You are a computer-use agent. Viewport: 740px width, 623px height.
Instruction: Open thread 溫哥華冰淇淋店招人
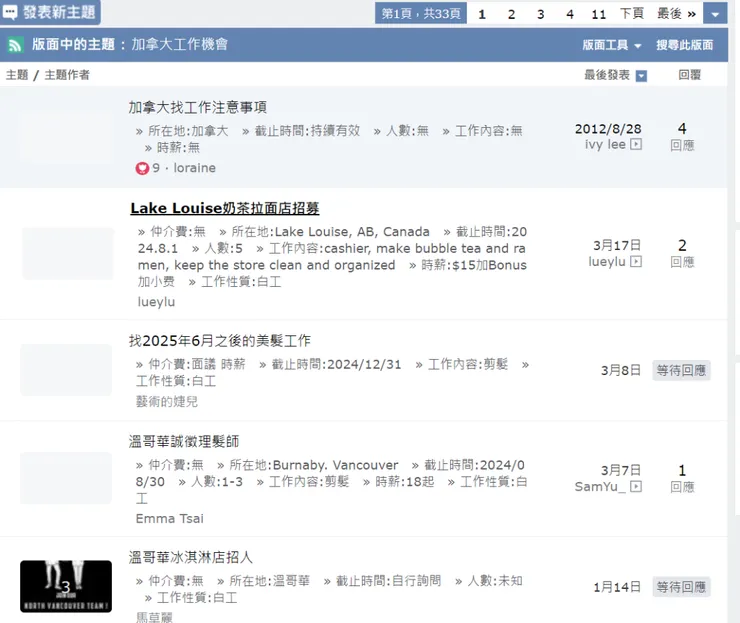pyautogui.click(x=191, y=557)
